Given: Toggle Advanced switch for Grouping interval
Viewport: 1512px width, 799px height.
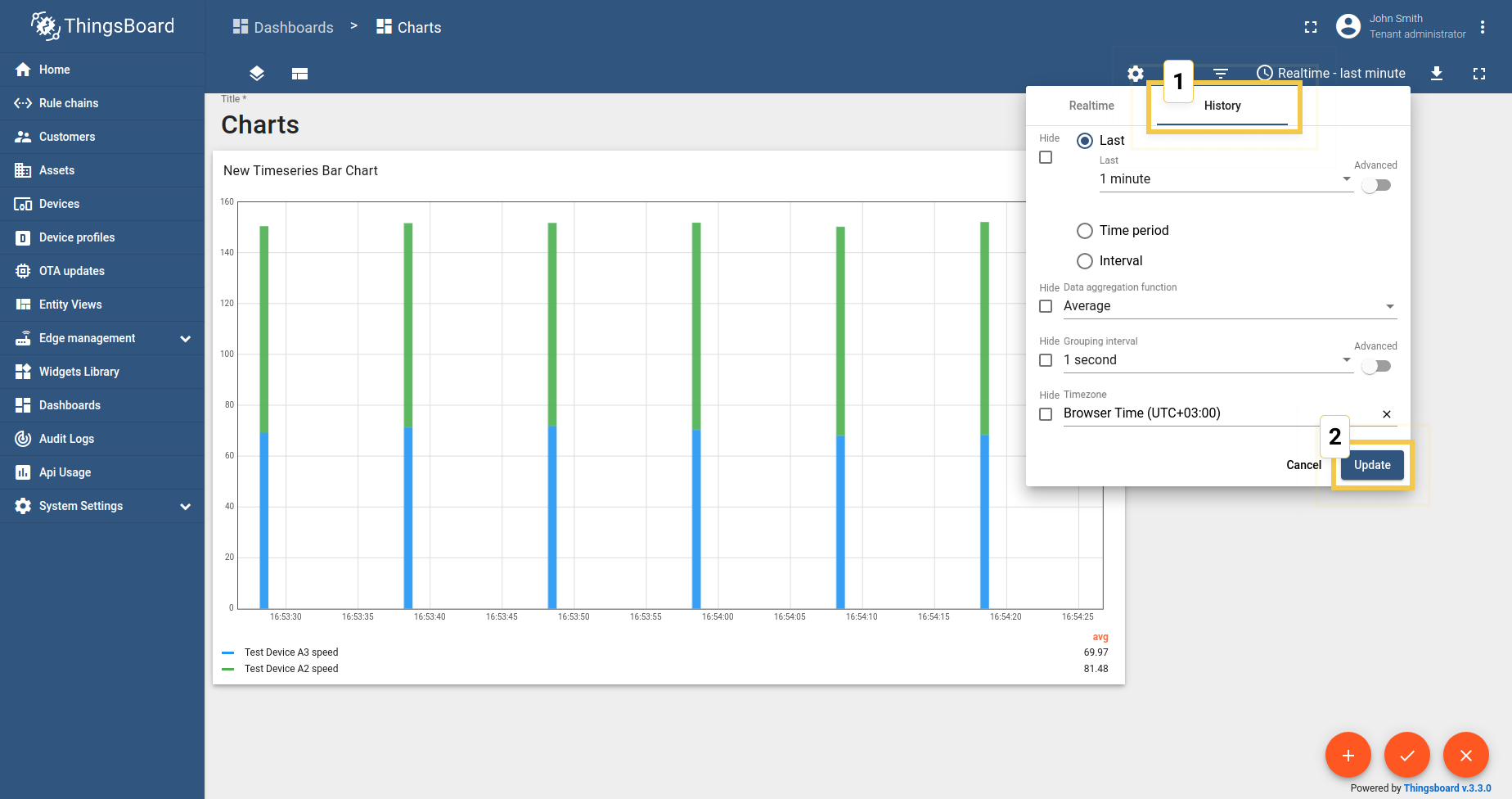Looking at the screenshot, I should click(1375, 366).
